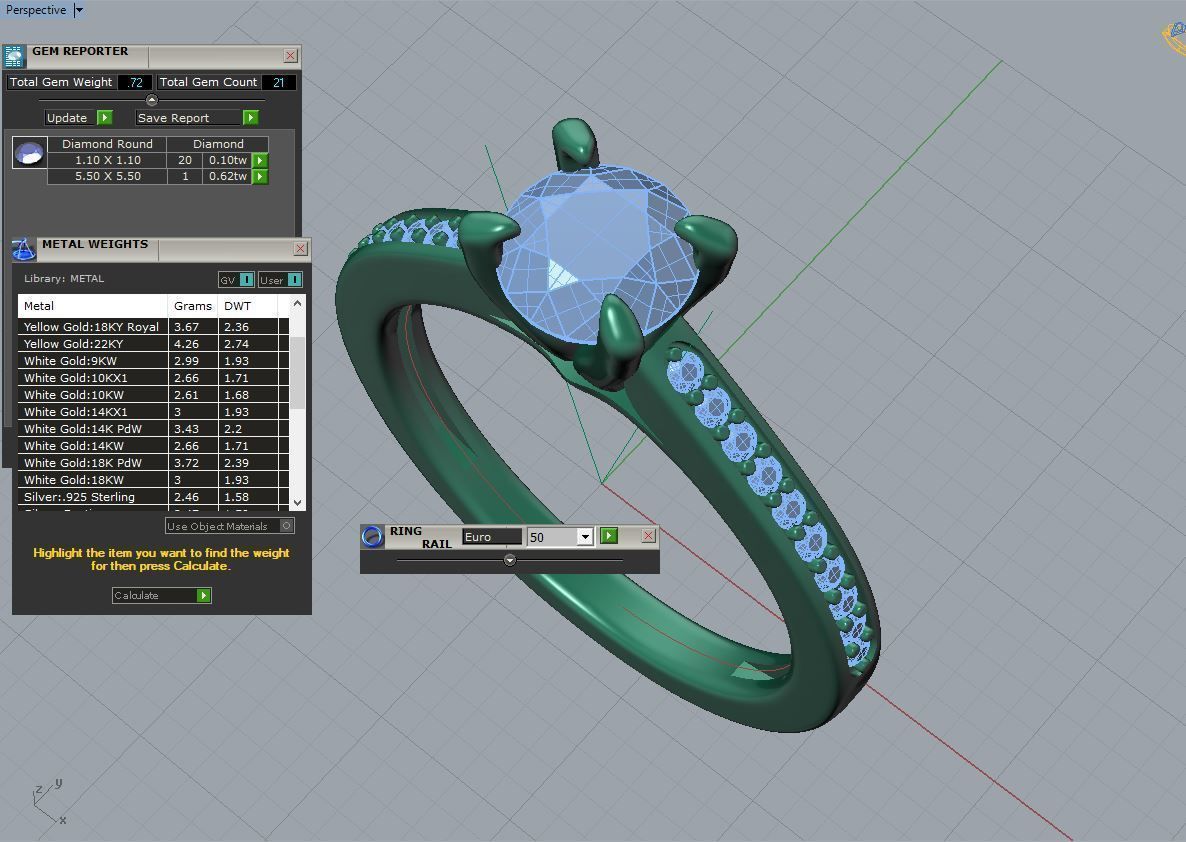Click the Perspective viewport label
1186x842 pixels.
click(36, 10)
